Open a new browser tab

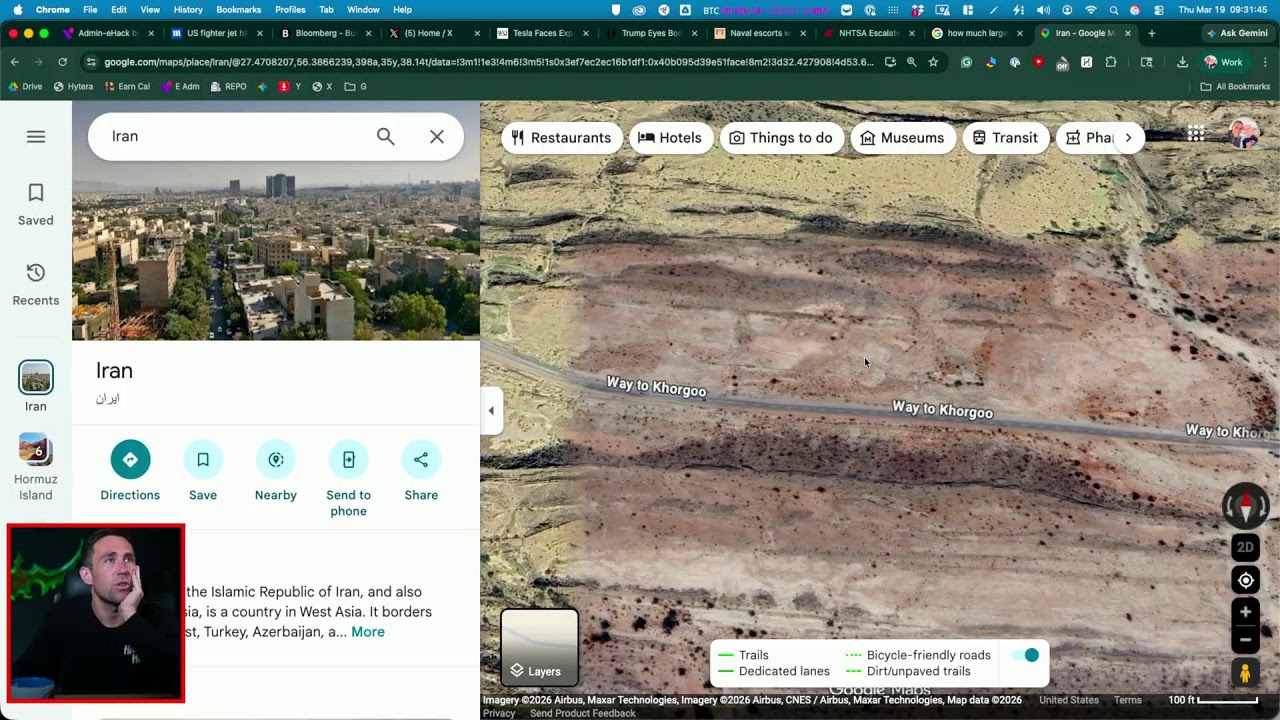(1152, 33)
